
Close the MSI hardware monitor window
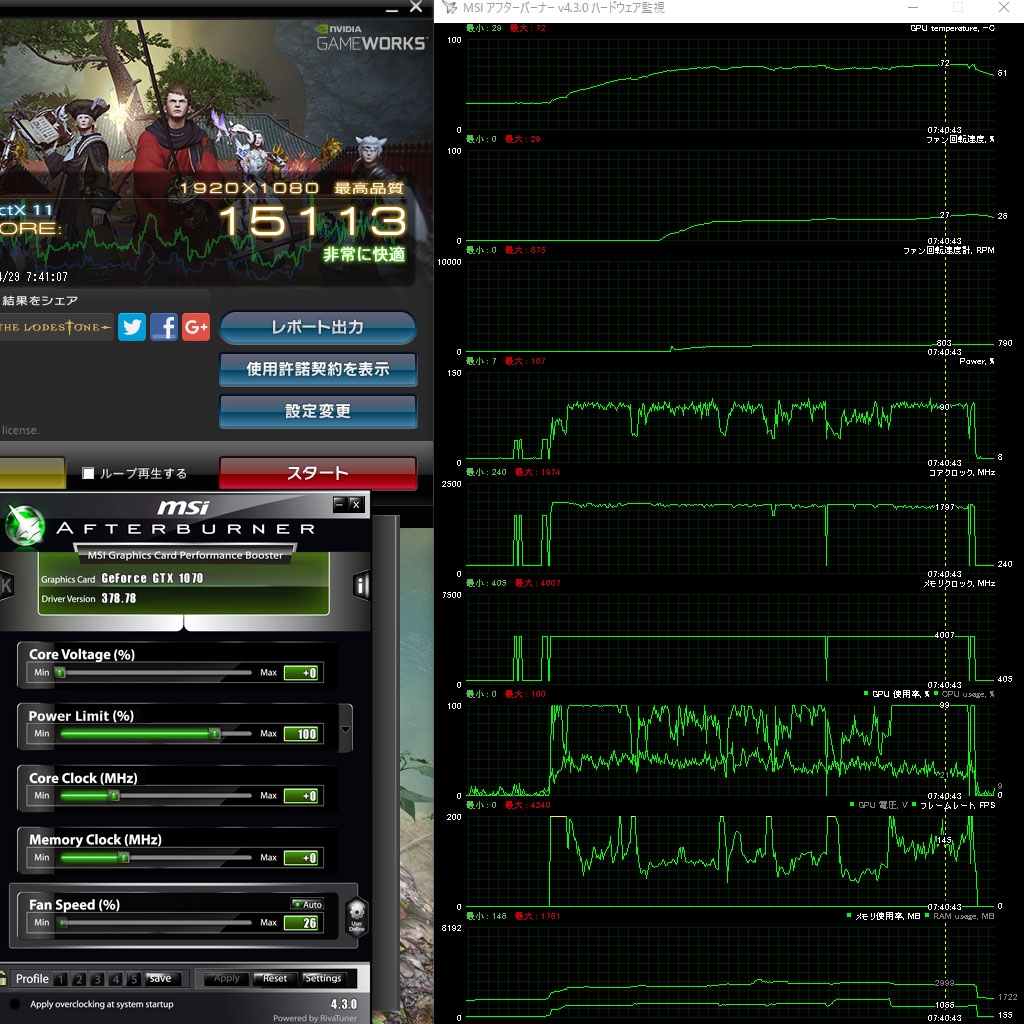tap(1004, 7)
